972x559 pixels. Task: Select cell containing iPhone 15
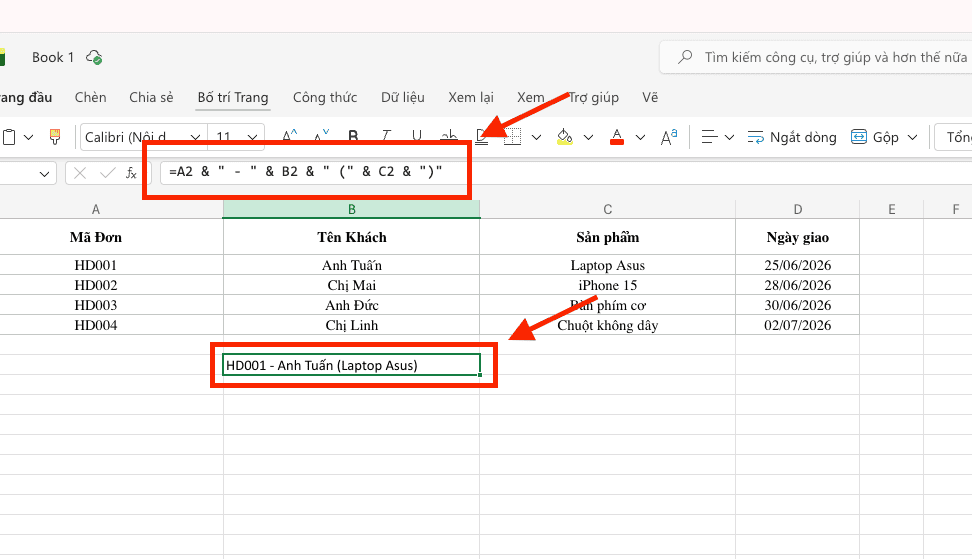(x=608, y=285)
